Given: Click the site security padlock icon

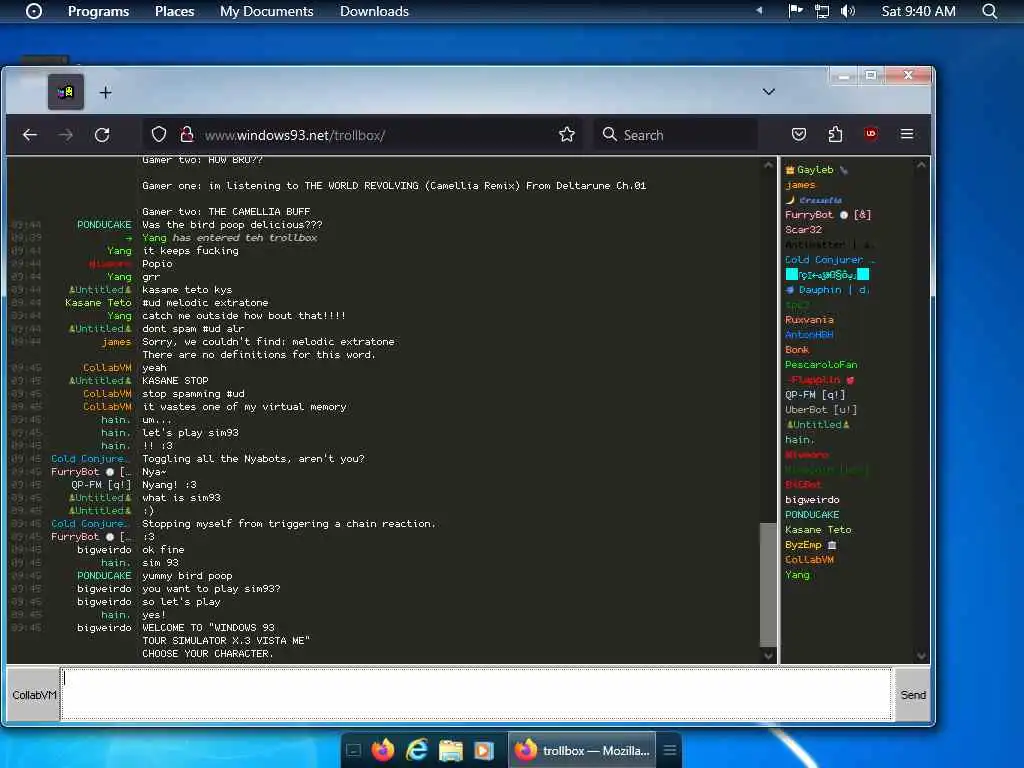Looking at the screenshot, I should tap(187, 135).
